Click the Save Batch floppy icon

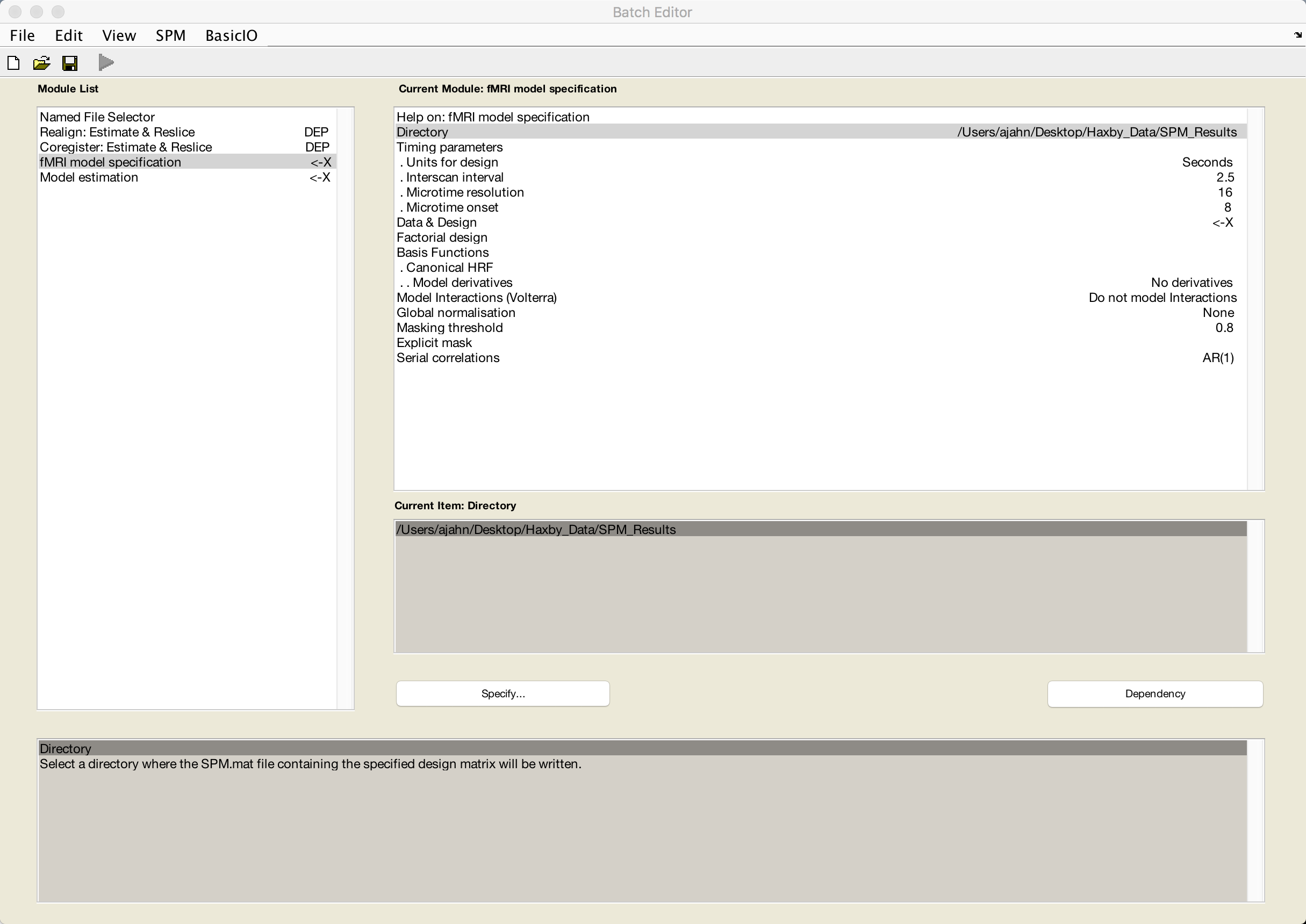point(70,63)
